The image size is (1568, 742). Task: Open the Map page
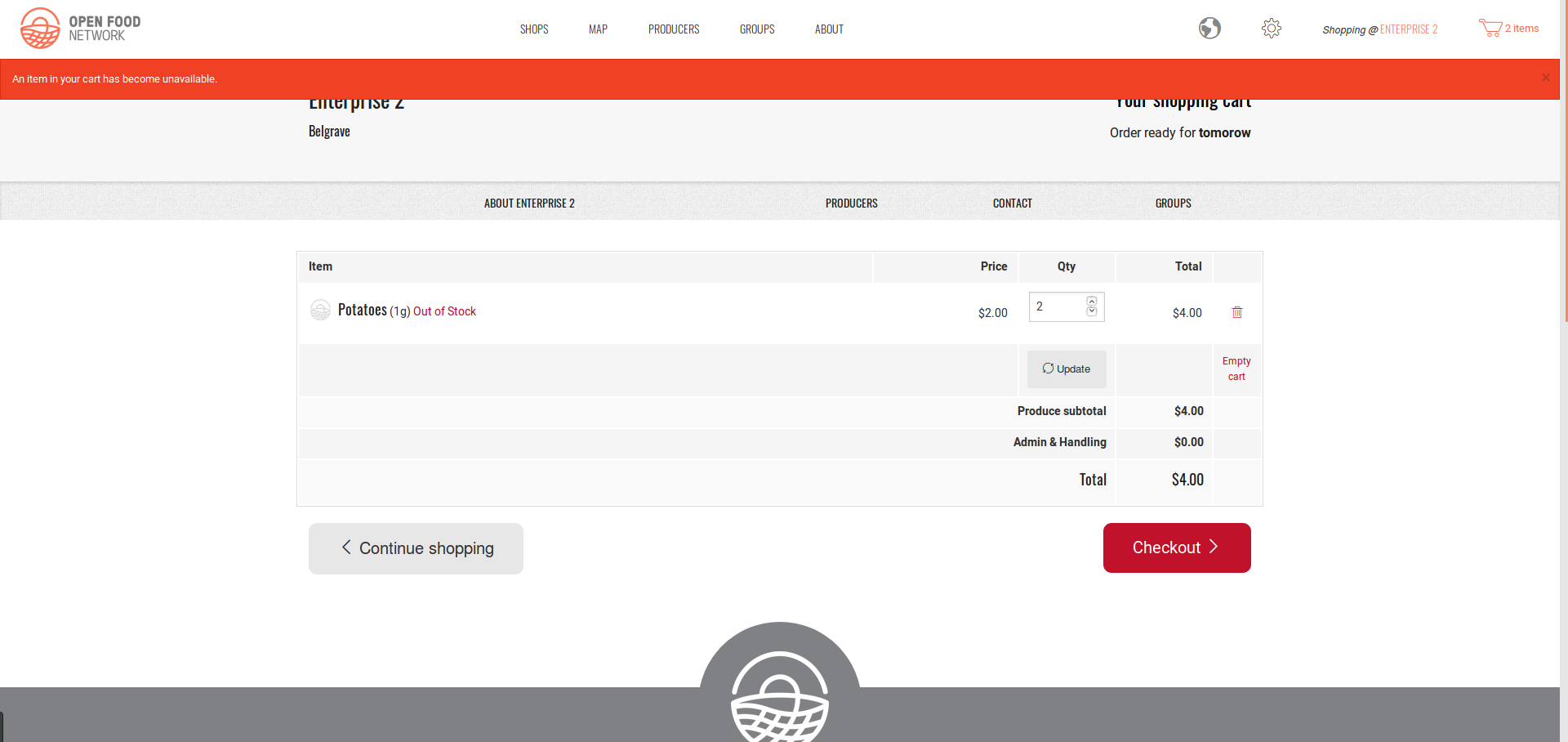point(598,29)
